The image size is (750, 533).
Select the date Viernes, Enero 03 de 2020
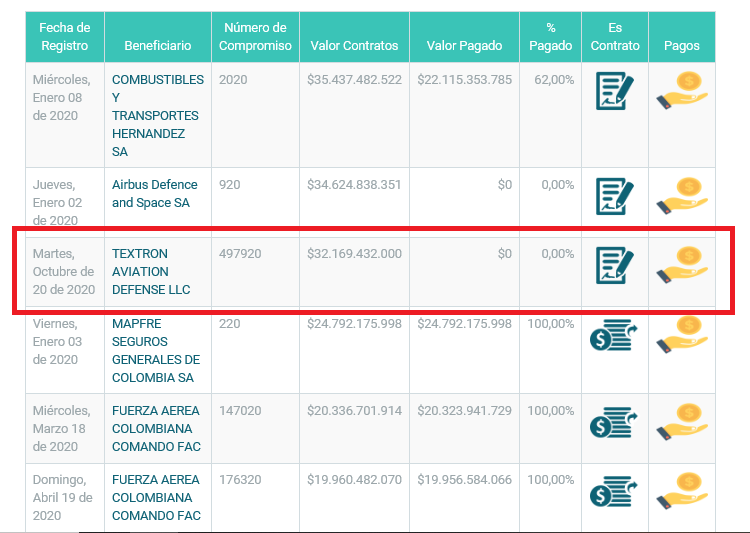coord(57,341)
